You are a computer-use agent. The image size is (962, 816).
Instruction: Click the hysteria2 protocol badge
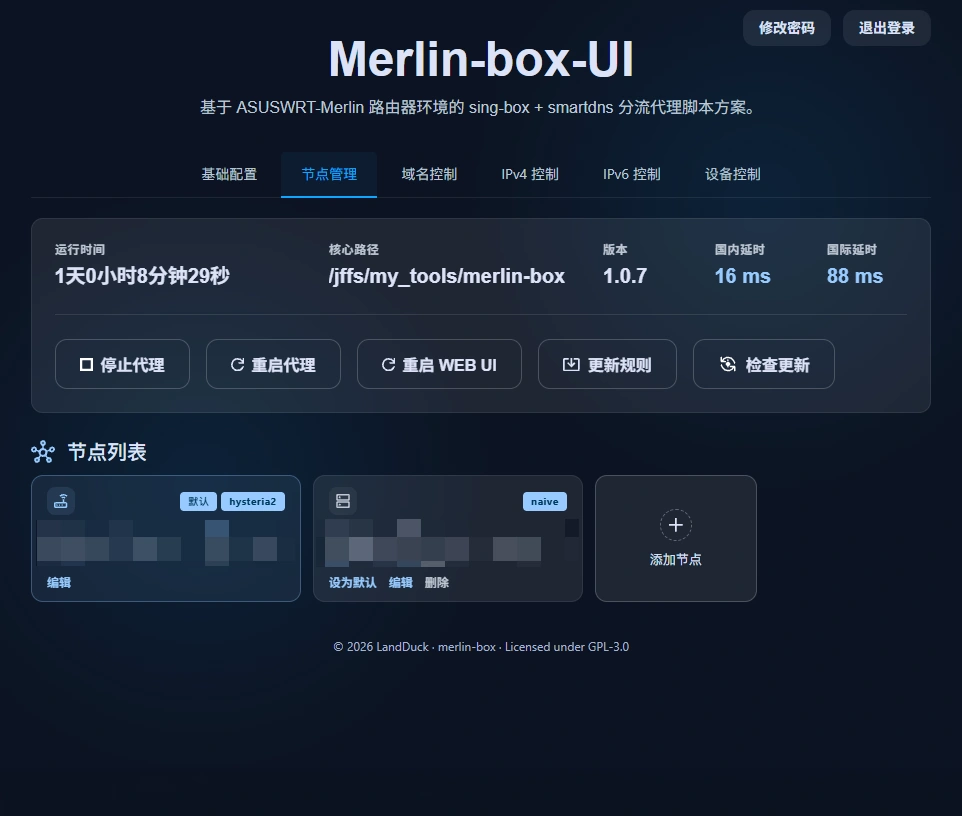pos(253,501)
